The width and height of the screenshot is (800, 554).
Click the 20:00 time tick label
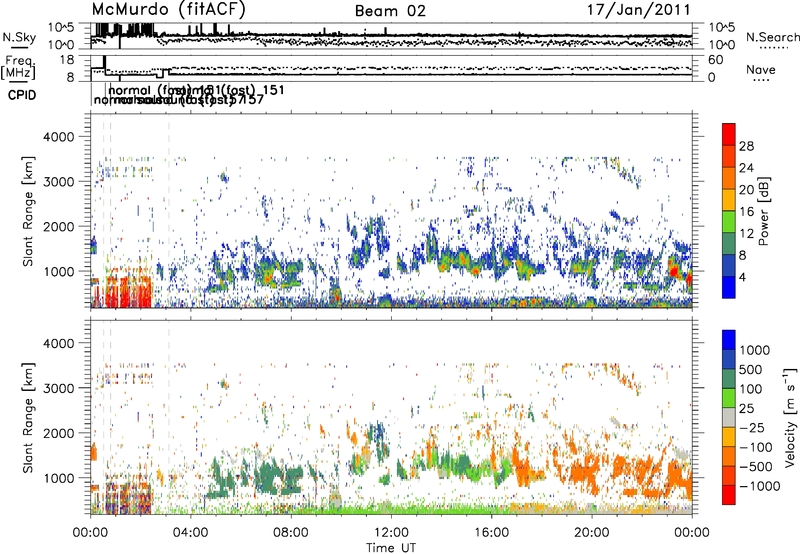(592, 533)
